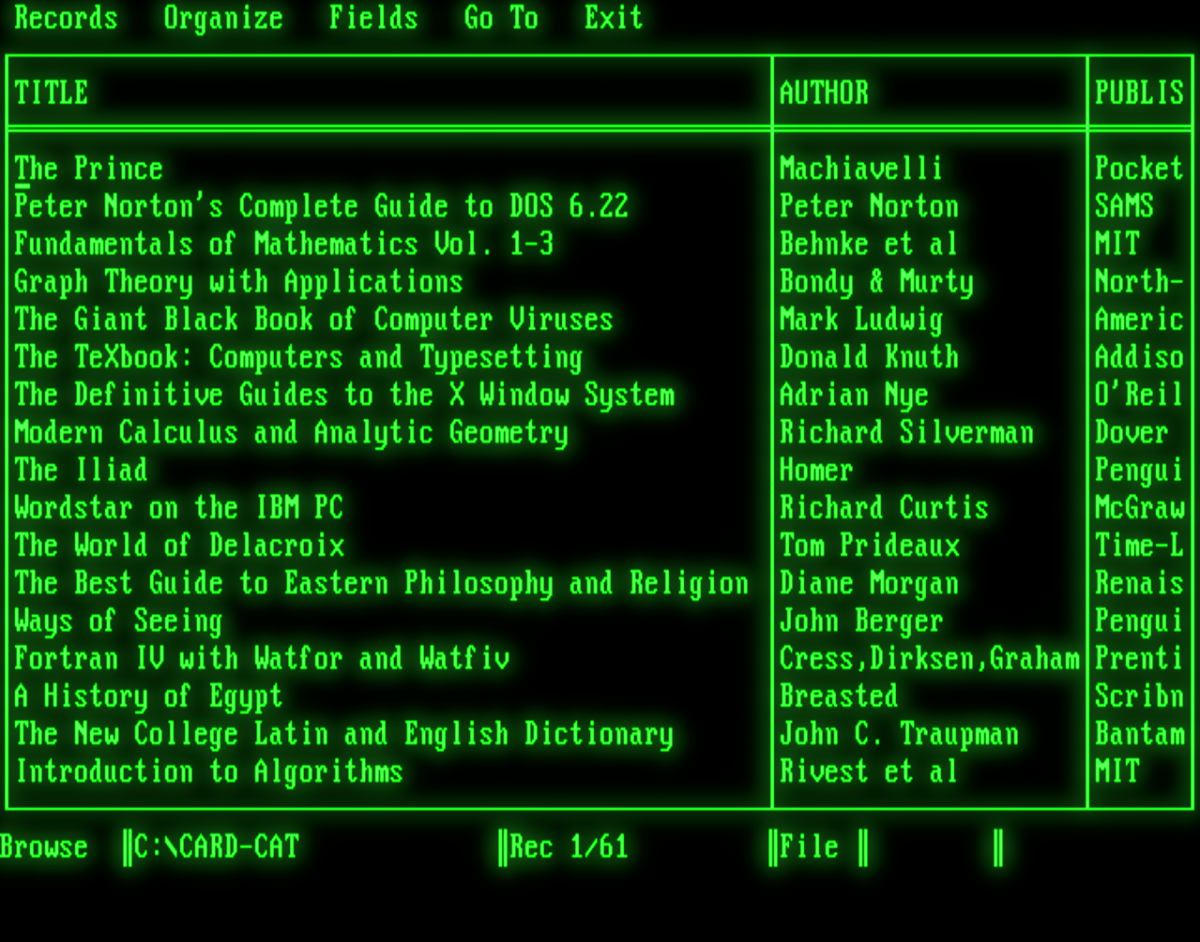The width and height of the screenshot is (1200, 942).
Task: Click 'Rec 1/61' record counter
Action: click(x=569, y=848)
